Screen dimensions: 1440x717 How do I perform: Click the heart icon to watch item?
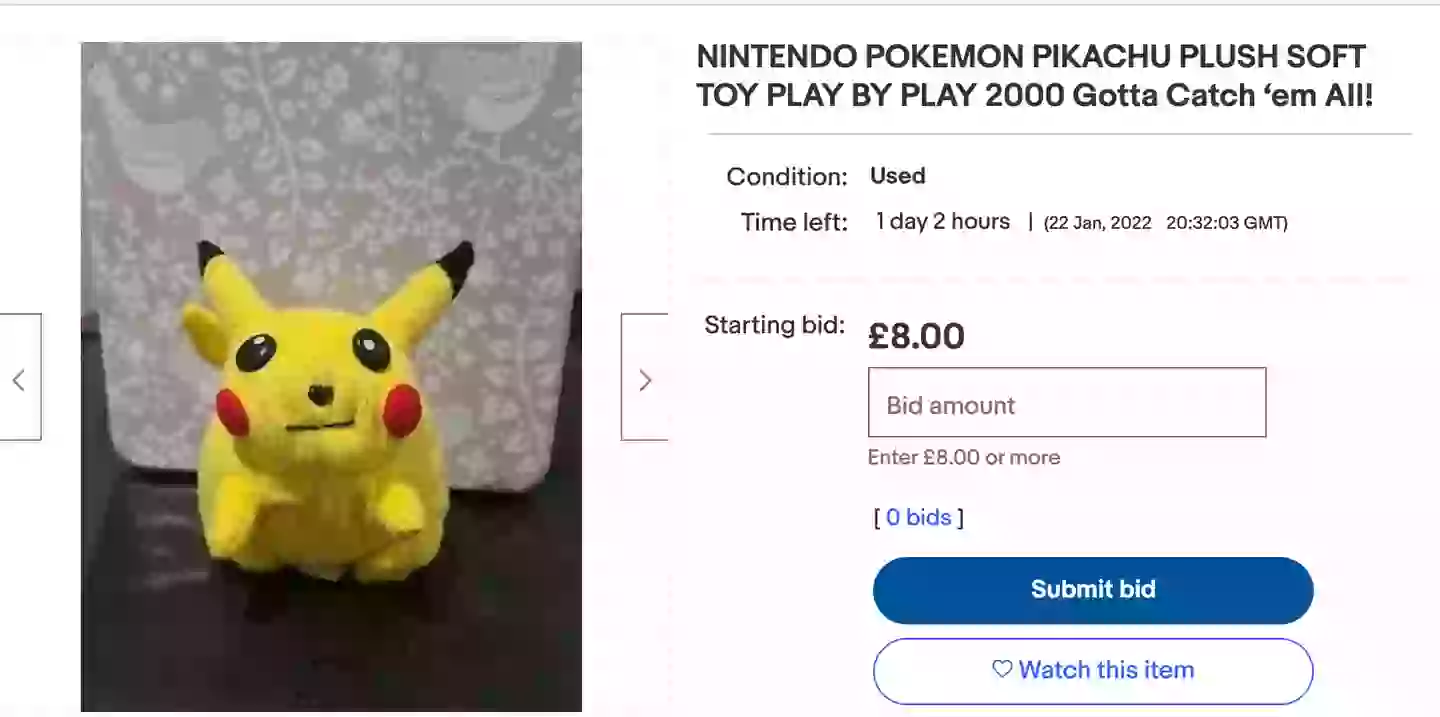click(1002, 669)
